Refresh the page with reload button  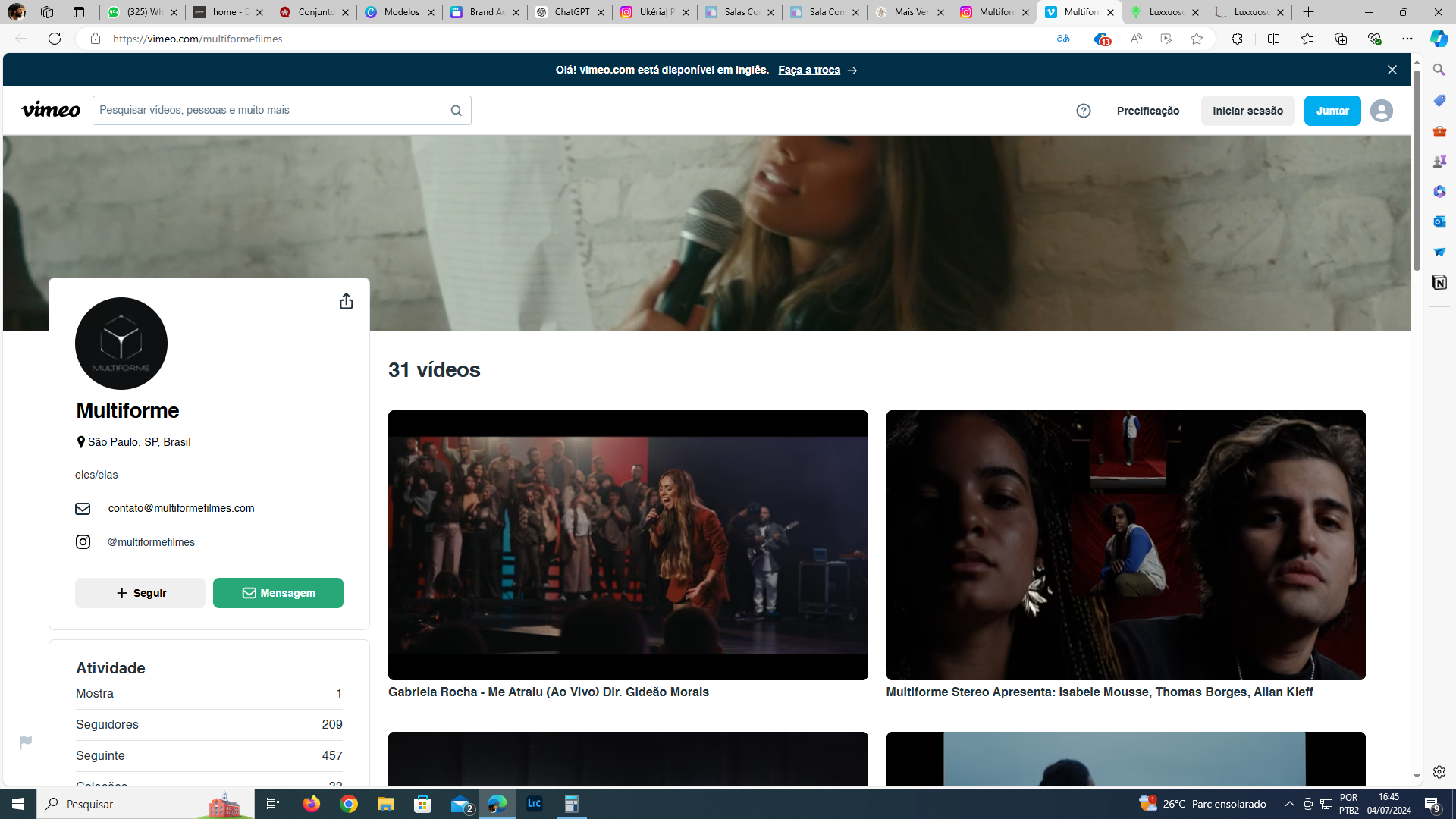click(x=55, y=39)
